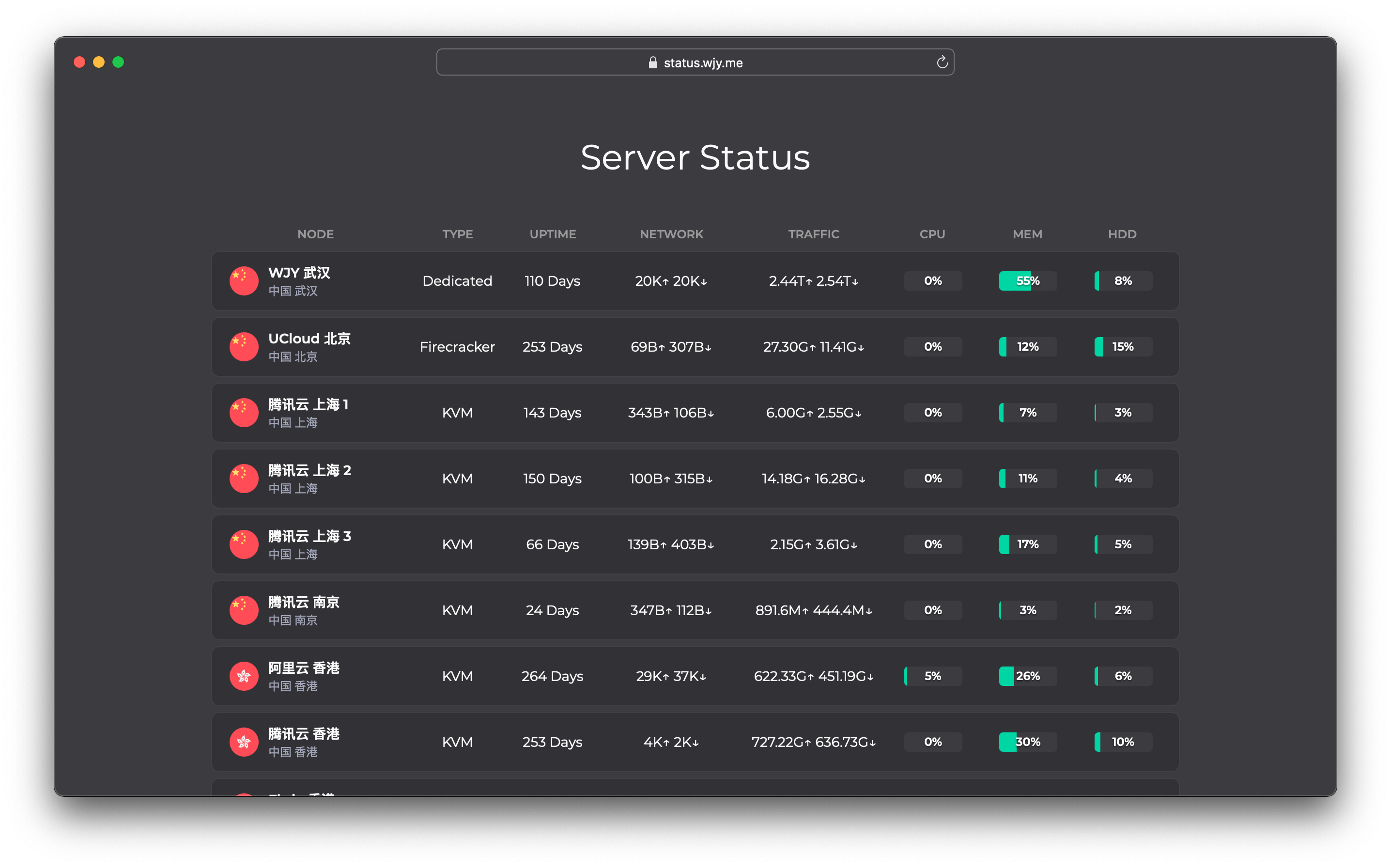Click the flag icon for 腾讯云 上海 1

(244, 413)
